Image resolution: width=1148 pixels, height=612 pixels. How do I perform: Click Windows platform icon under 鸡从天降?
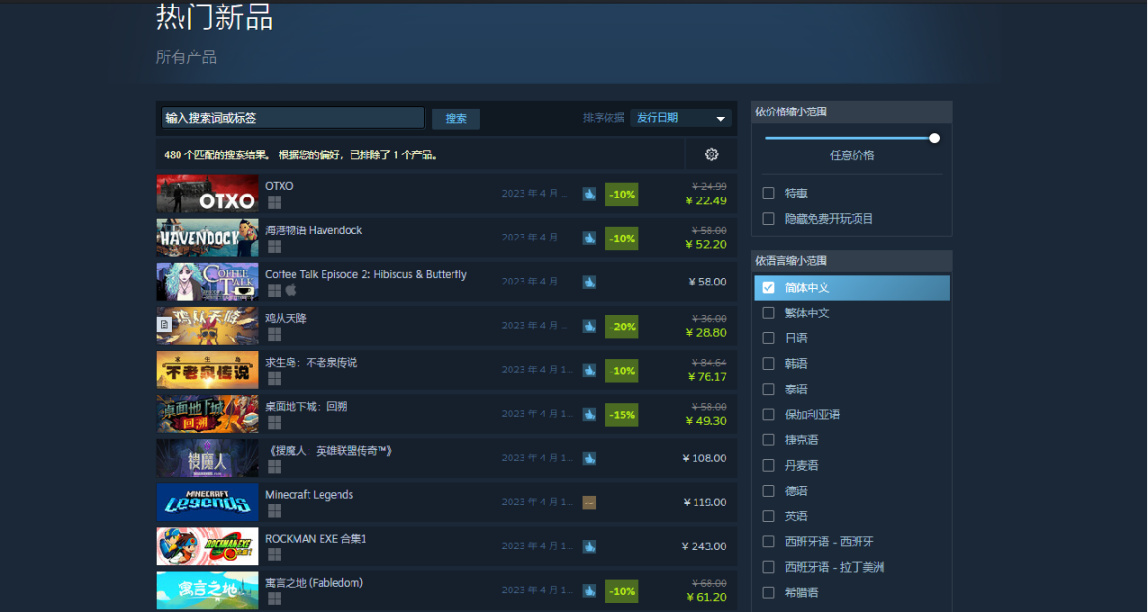click(x=274, y=335)
